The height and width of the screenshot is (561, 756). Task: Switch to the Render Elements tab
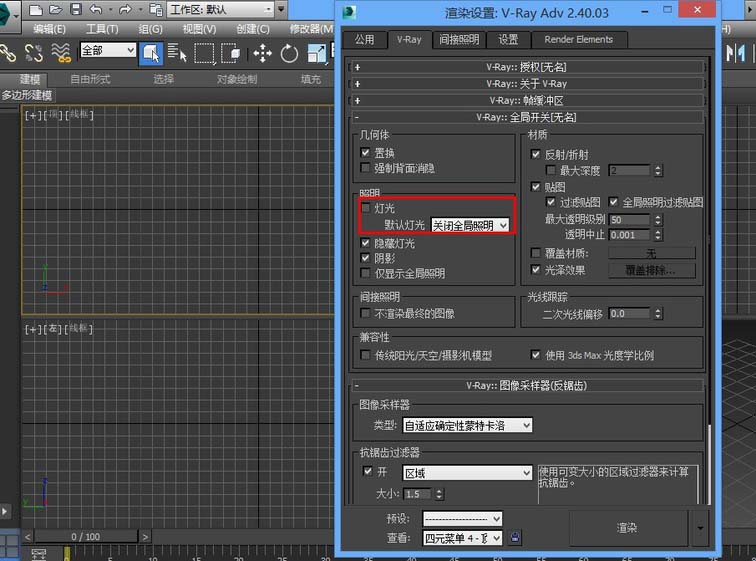click(x=579, y=39)
